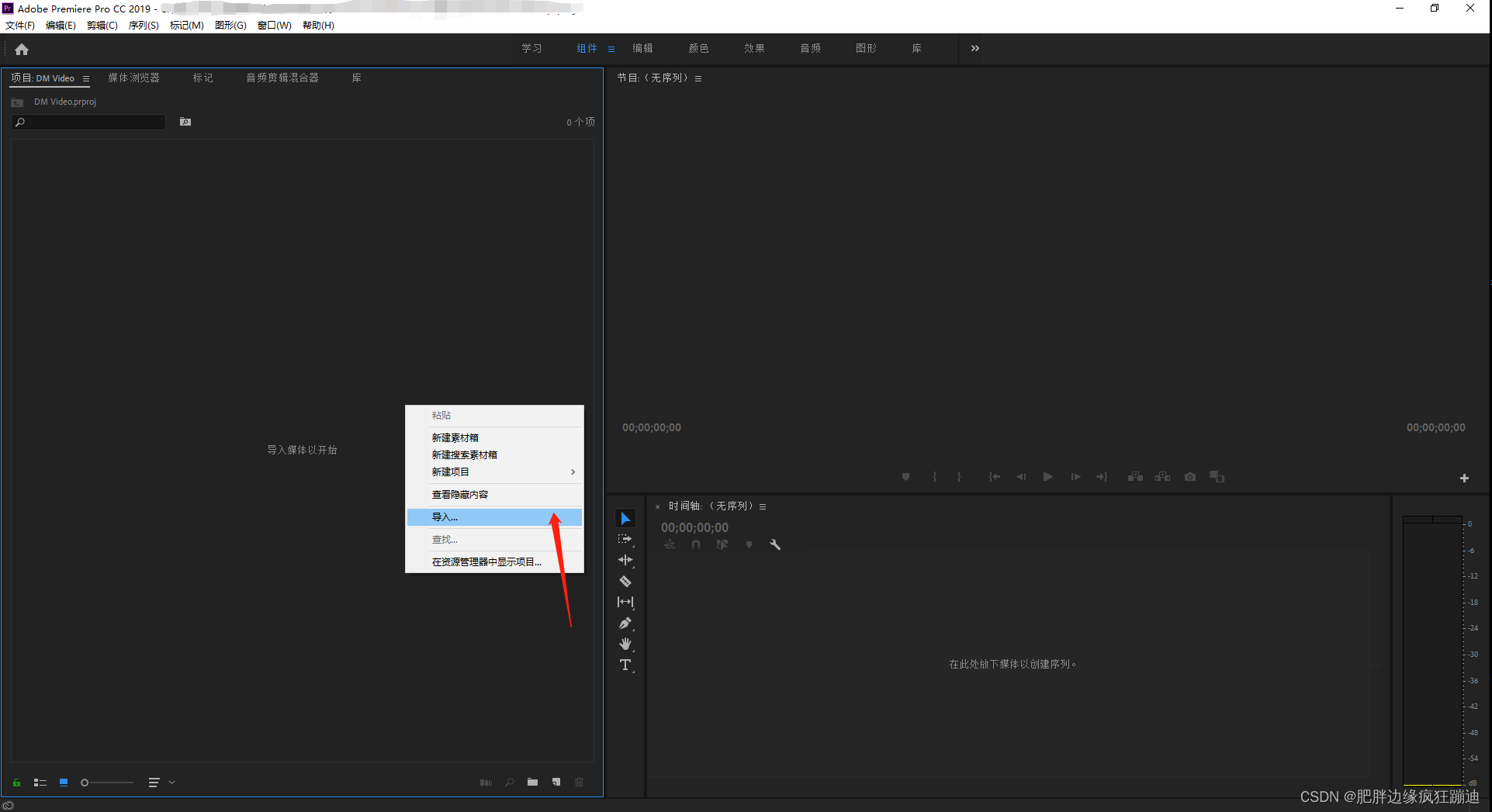Open the File menu
The height and width of the screenshot is (812, 1492).
pyautogui.click(x=20, y=26)
